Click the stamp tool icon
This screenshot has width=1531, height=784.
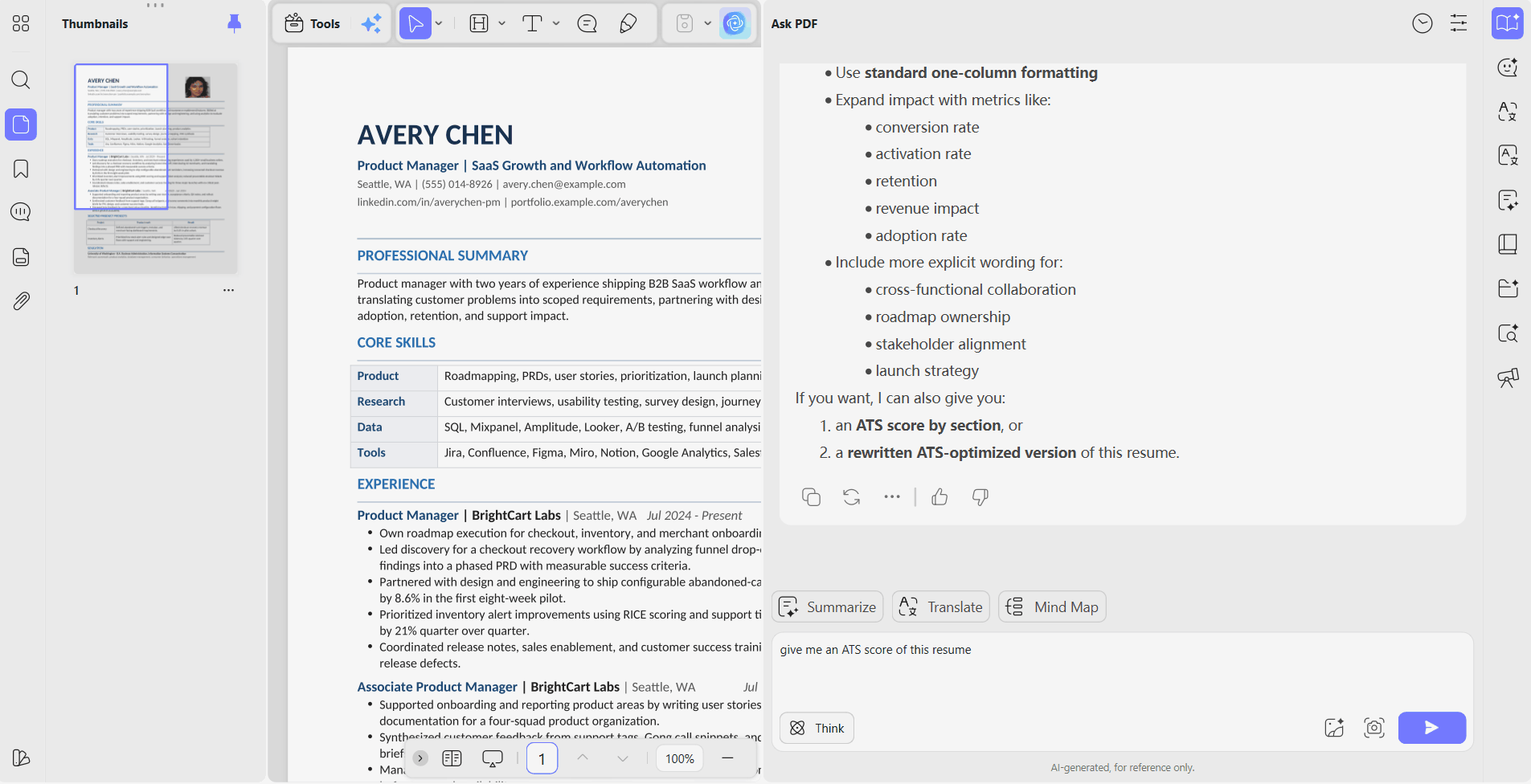685,23
